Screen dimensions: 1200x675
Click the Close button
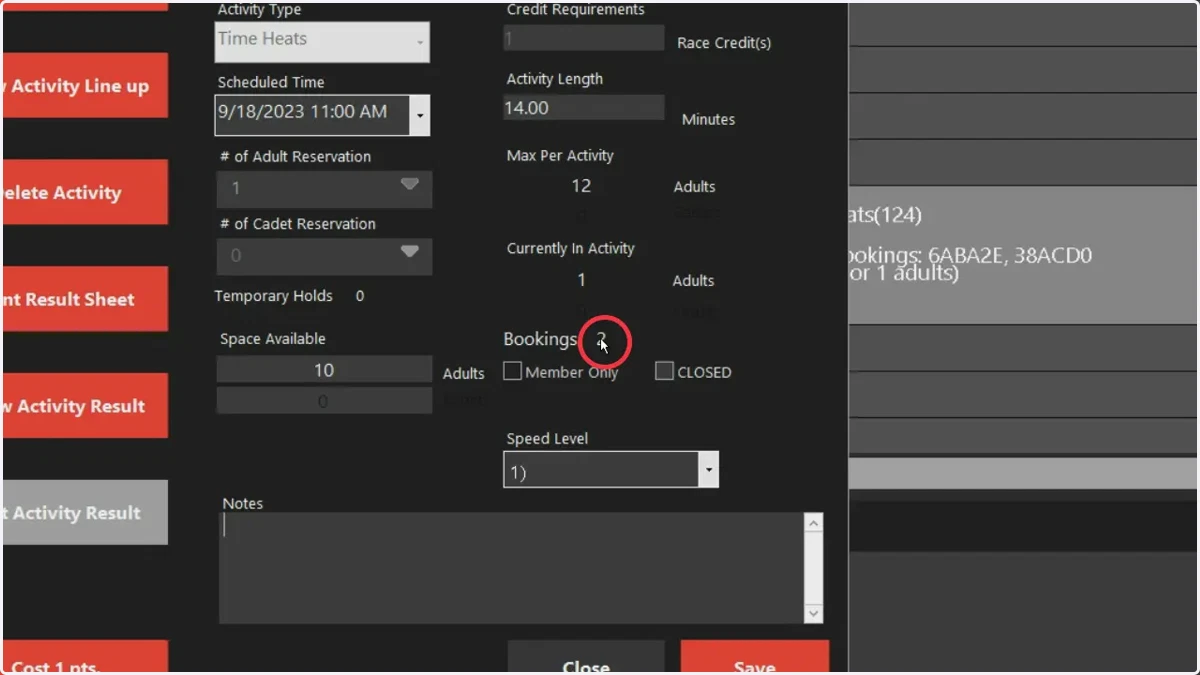pos(586,657)
